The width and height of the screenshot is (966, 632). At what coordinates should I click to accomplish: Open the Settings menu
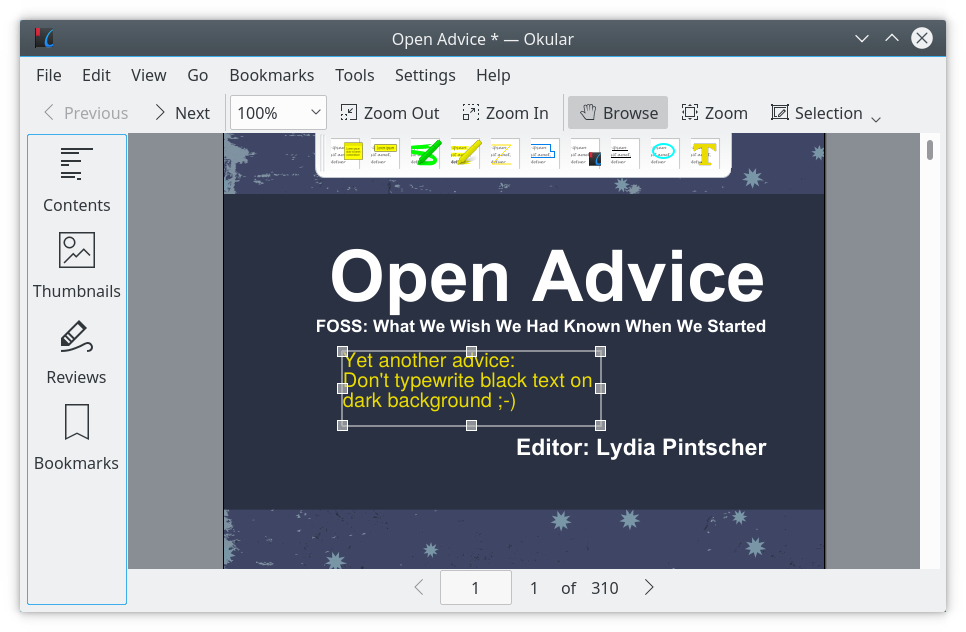coord(425,75)
